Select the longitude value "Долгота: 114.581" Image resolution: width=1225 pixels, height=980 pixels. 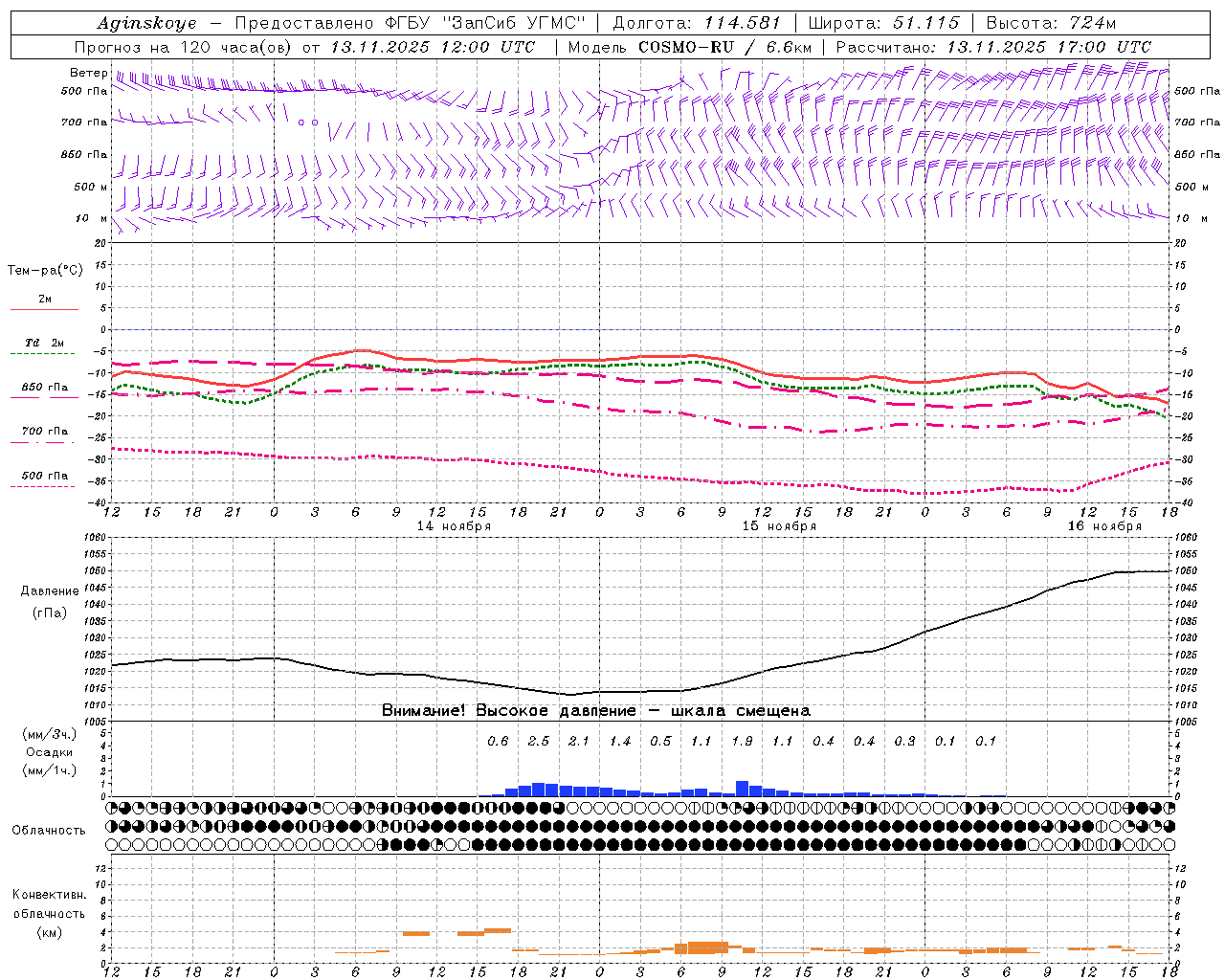pos(697,23)
